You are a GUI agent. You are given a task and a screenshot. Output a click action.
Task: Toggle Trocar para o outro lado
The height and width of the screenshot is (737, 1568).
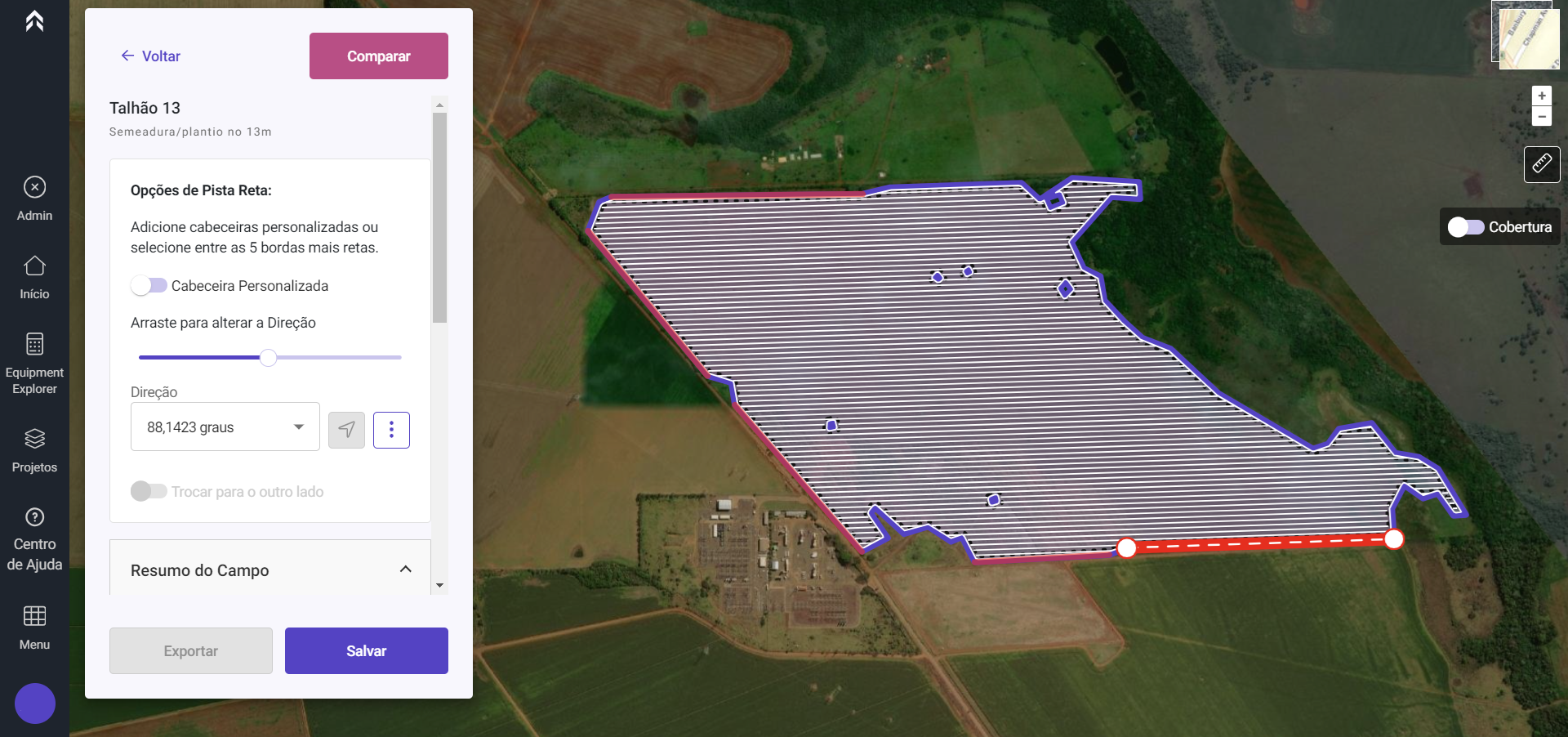tap(149, 491)
